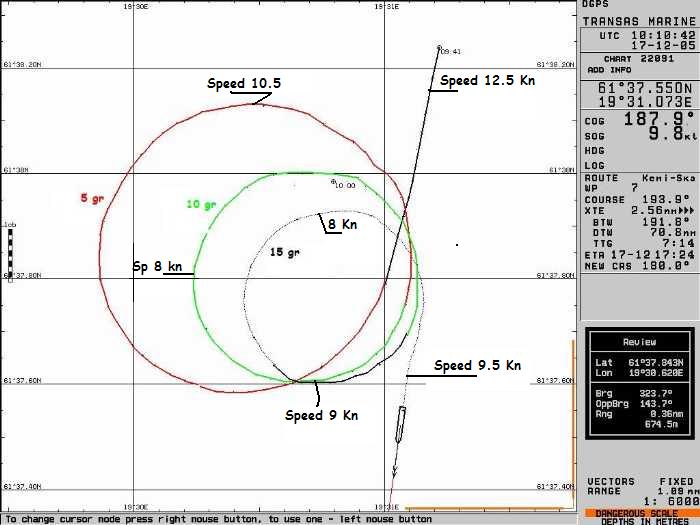Toggle the VECTORS FIXED setting

pyautogui.click(x=641, y=482)
